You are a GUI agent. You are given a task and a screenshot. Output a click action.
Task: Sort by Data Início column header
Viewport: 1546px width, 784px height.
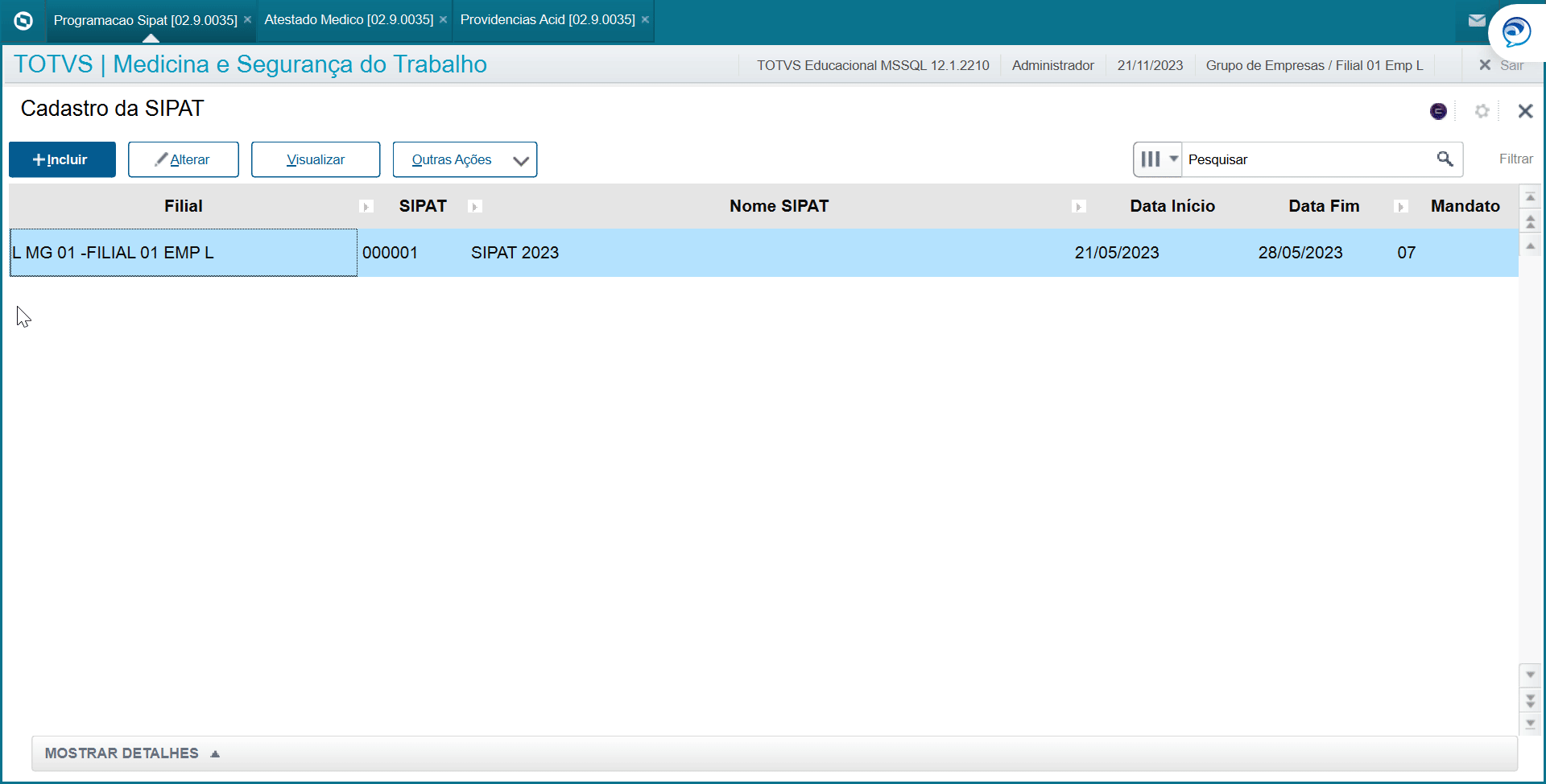[x=1172, y=206]
